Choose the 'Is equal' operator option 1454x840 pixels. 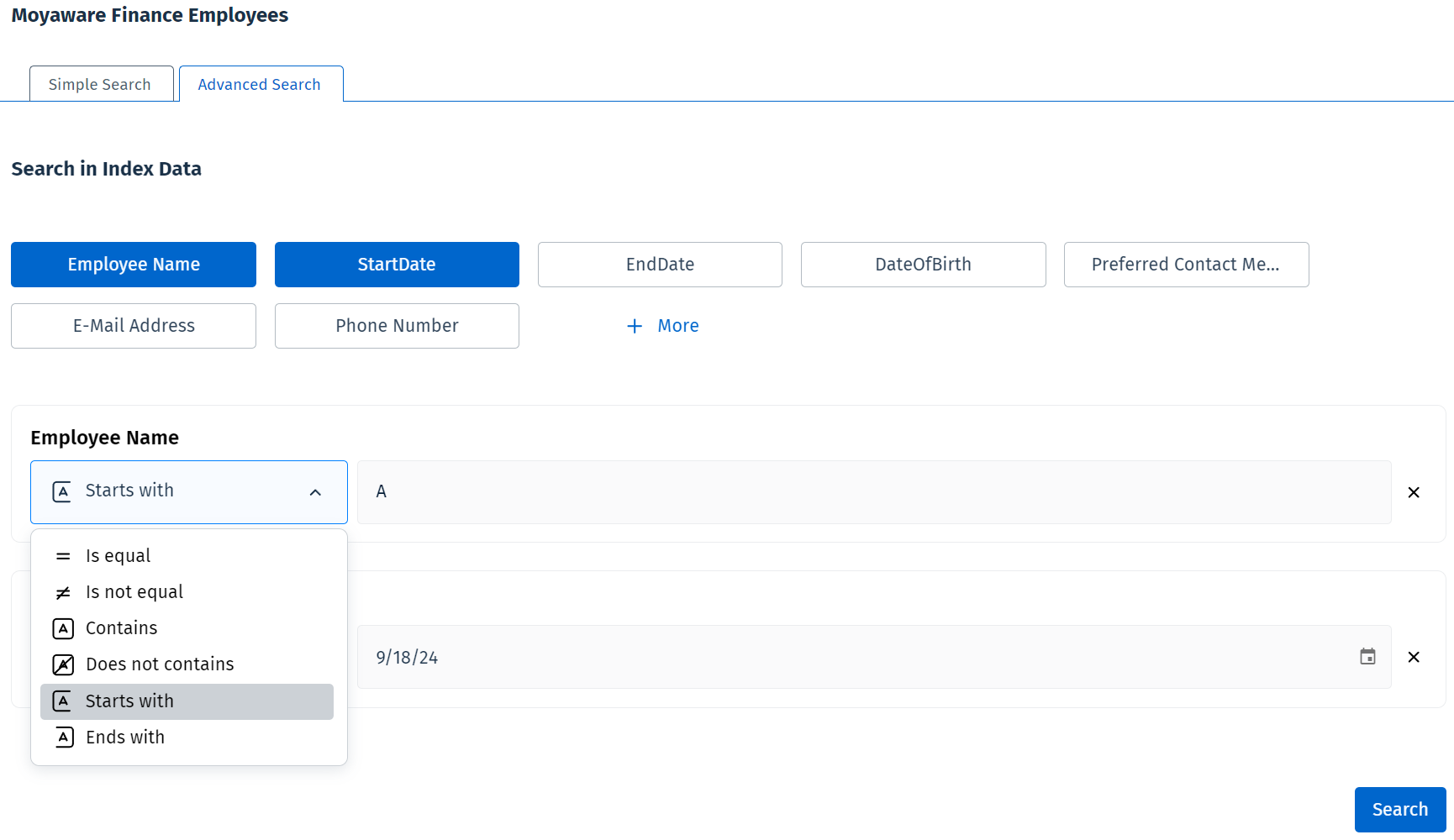point(118,556)
